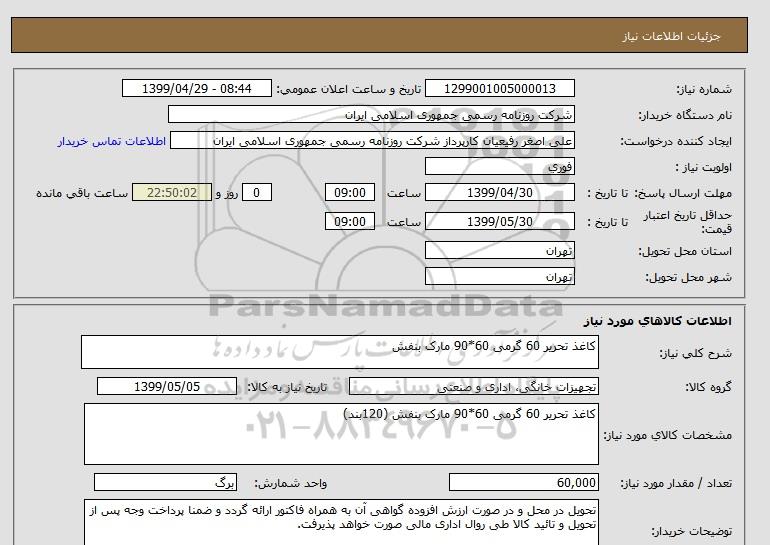The image size is (770, 545).
Task: Click the label شماره نیاز
Action: [704, 89]
